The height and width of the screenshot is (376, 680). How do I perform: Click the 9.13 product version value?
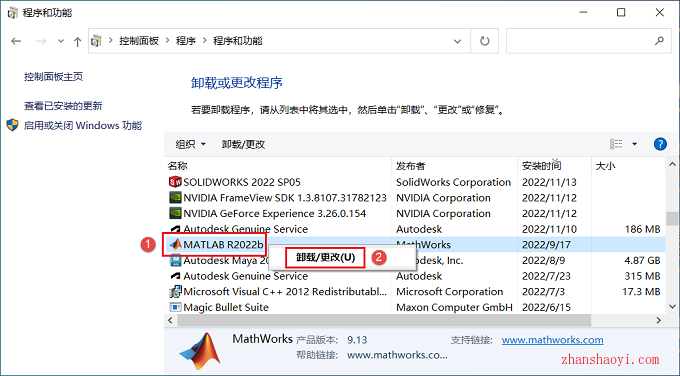(x=357, y=340)
